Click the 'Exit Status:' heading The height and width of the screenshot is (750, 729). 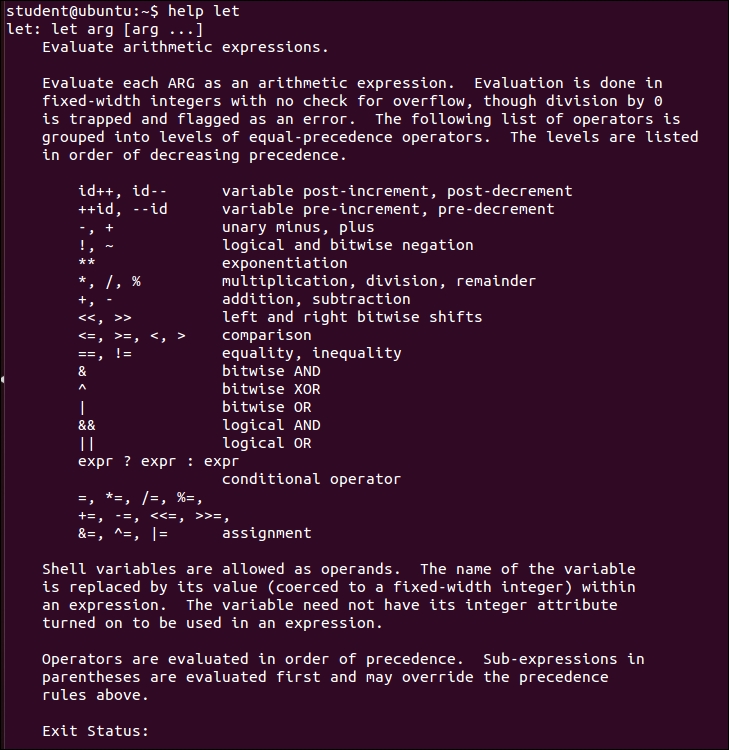coord(95,731)
